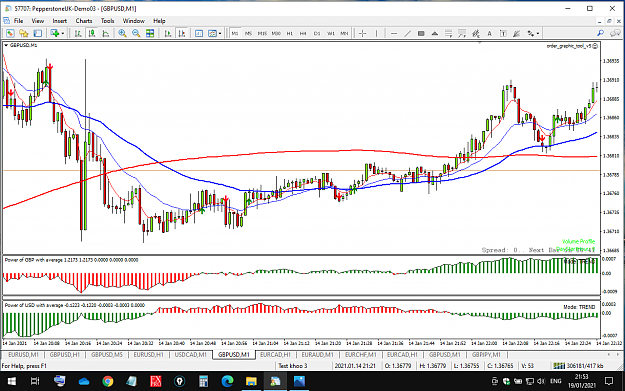Open the chat bubbles icon
625x391 pixels.
(616, 33)
